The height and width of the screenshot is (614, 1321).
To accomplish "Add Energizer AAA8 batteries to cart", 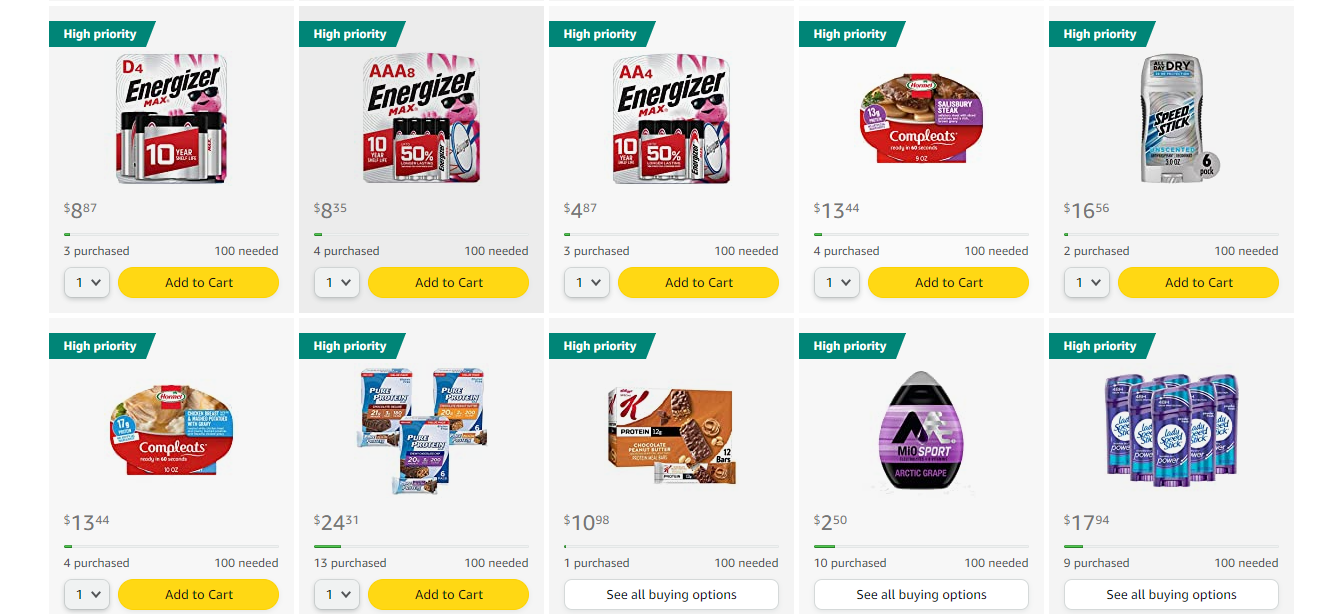I will coord(448,283).
